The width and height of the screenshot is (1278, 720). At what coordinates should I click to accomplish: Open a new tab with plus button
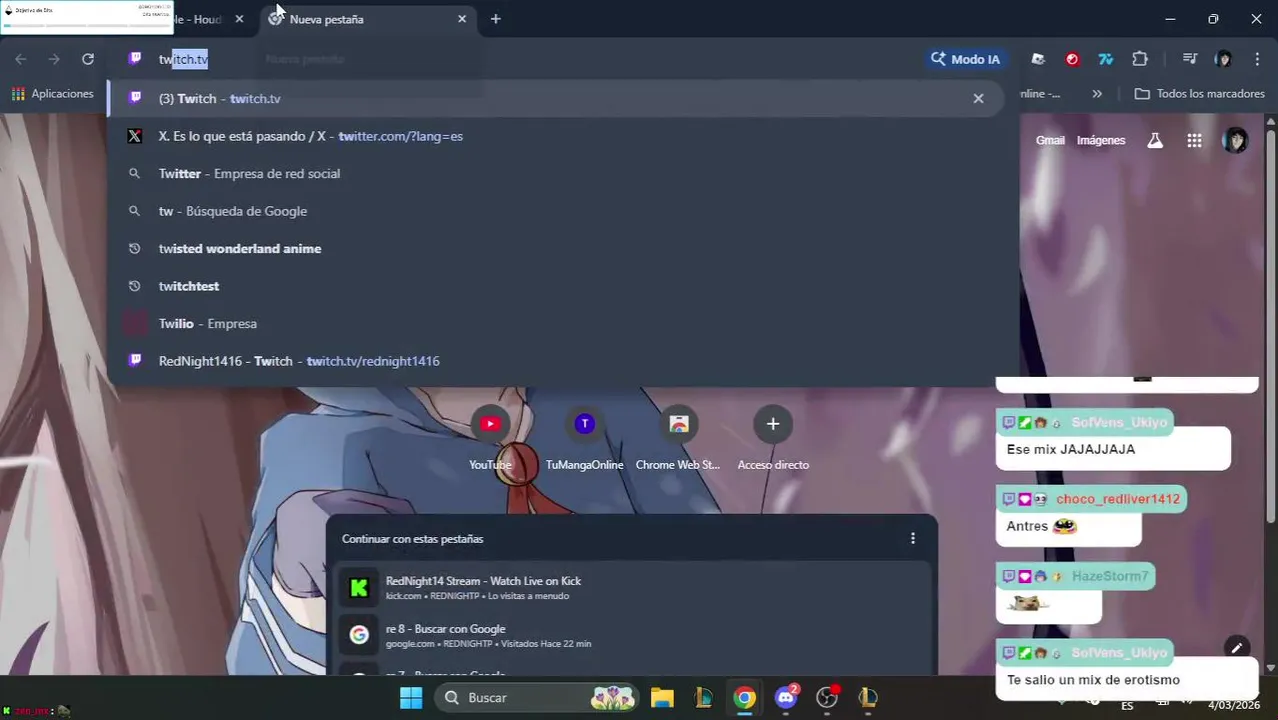click(495, 19)
